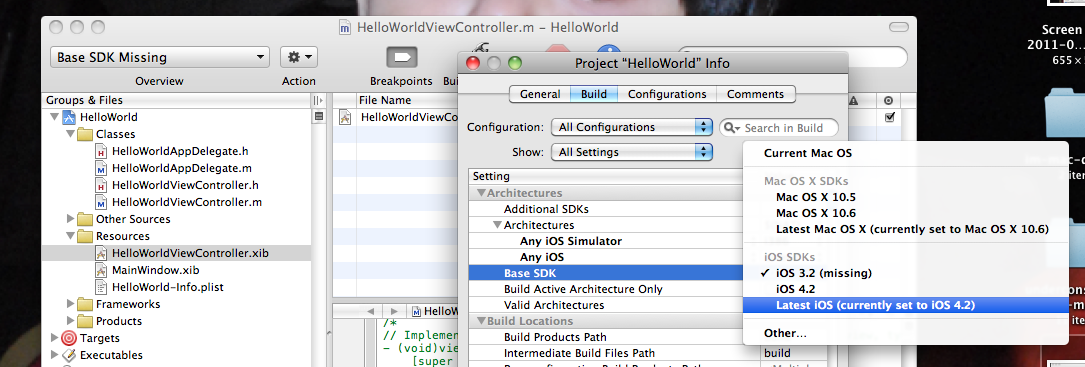
Task: Click the Resources folder icon
Action: 84,236
